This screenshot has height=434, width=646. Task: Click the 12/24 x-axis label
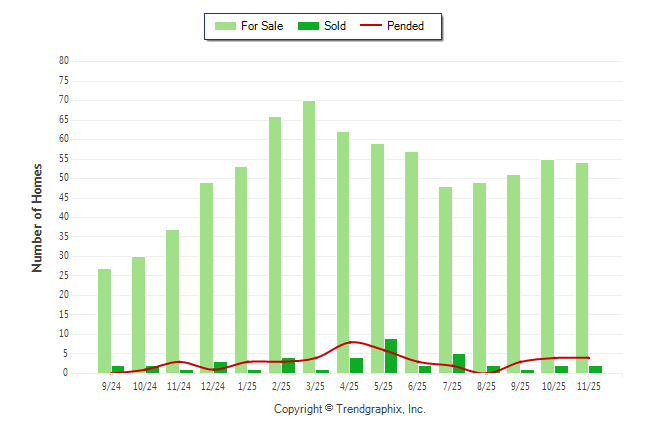pyautogui.click(x=213, y=386)
